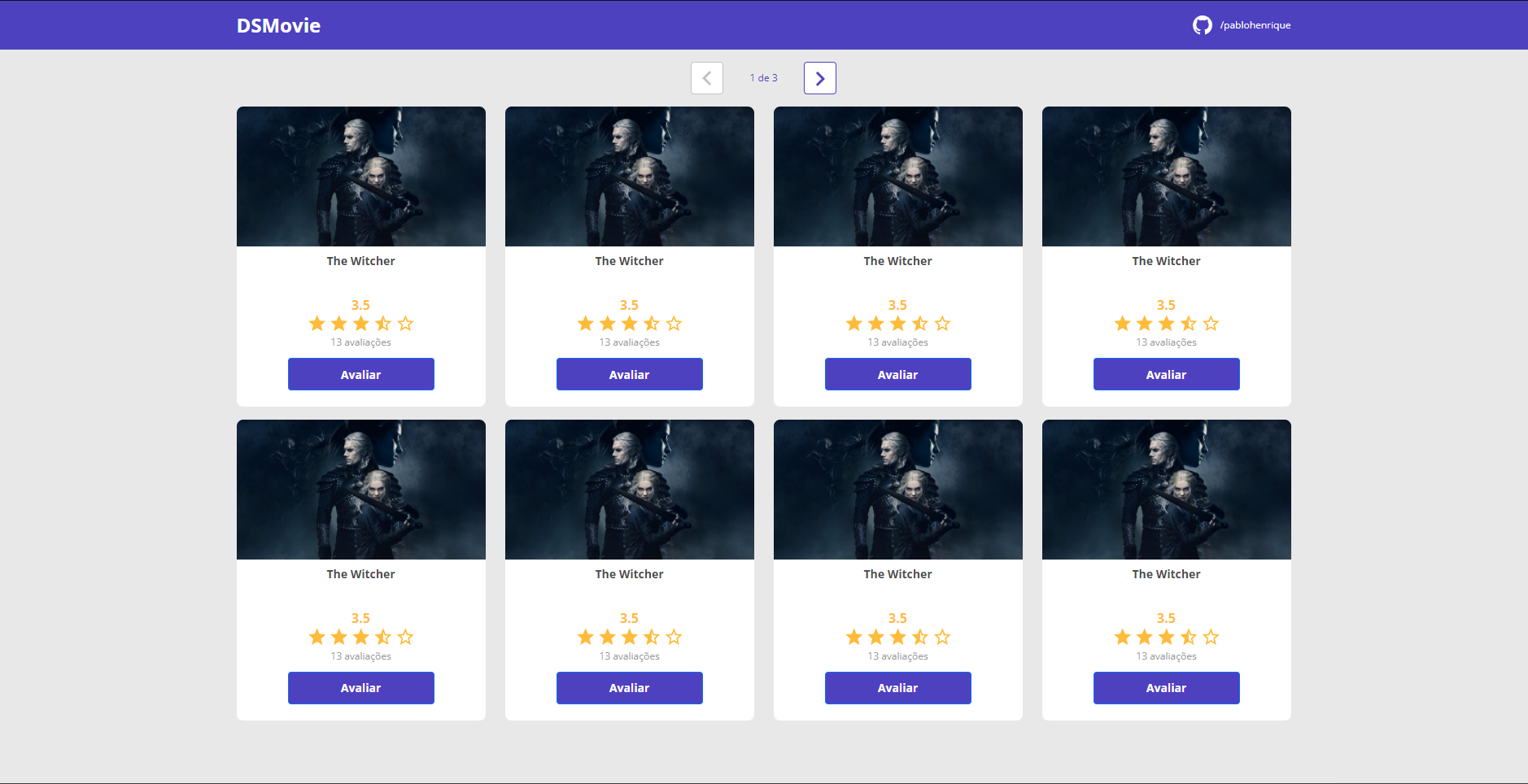Open the Witcher poster in the top row's third card
Image resolution: width=1528 pixels, height=784 pixels.
tap(897, 176)
